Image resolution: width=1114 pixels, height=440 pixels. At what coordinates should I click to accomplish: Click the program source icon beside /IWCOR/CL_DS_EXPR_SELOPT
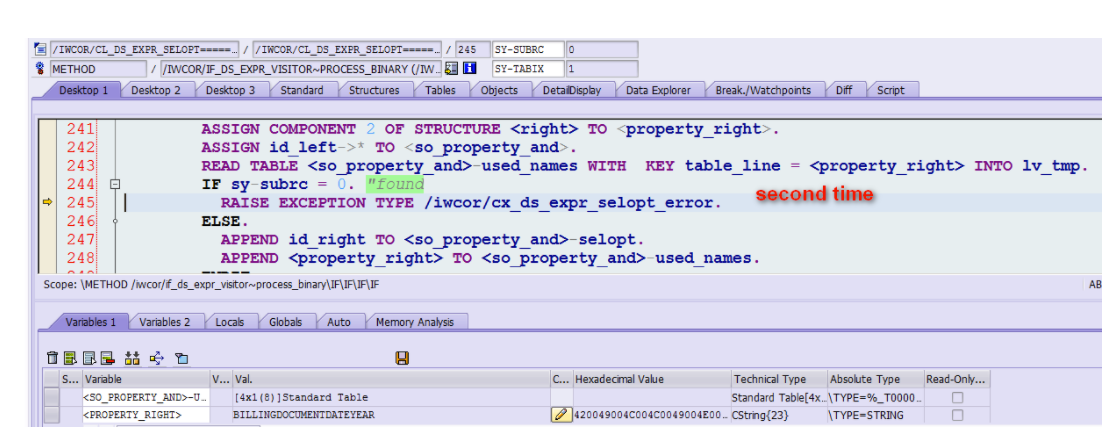point(40,50)
